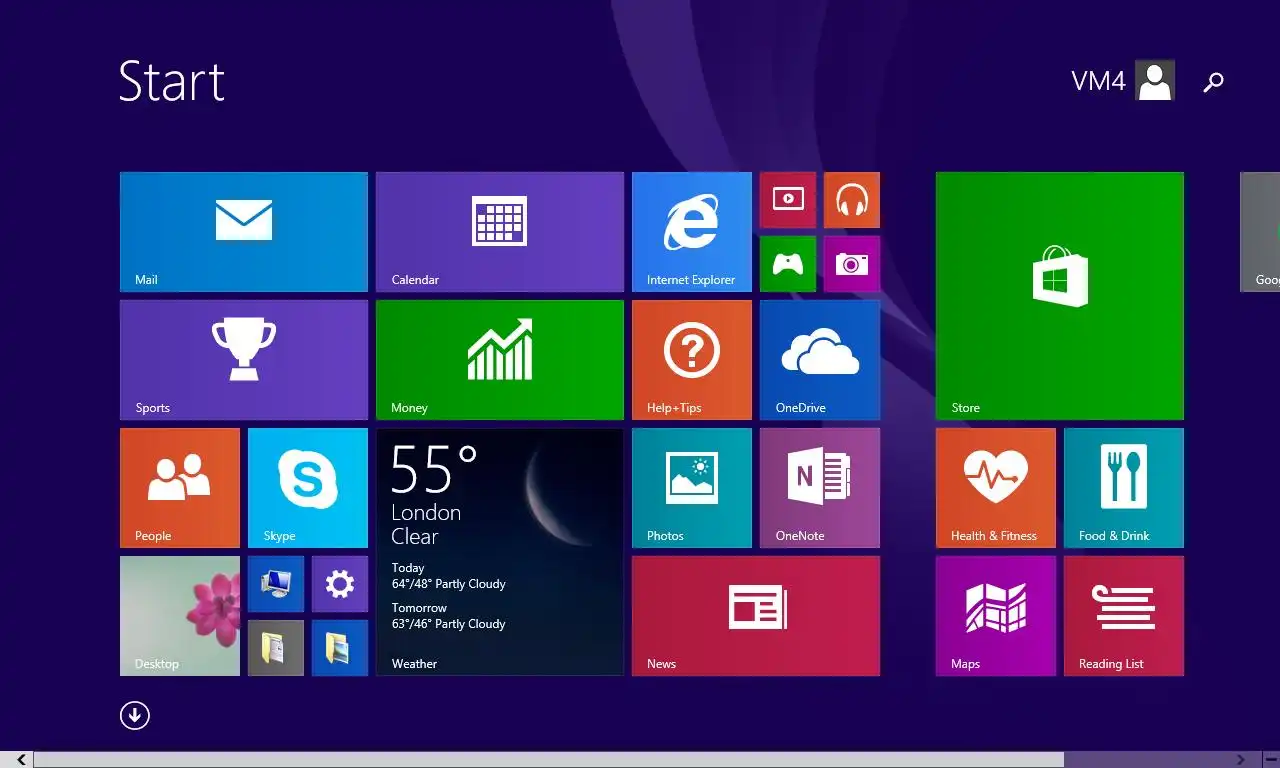Show all apps with down arrow

tap(135, 715)
